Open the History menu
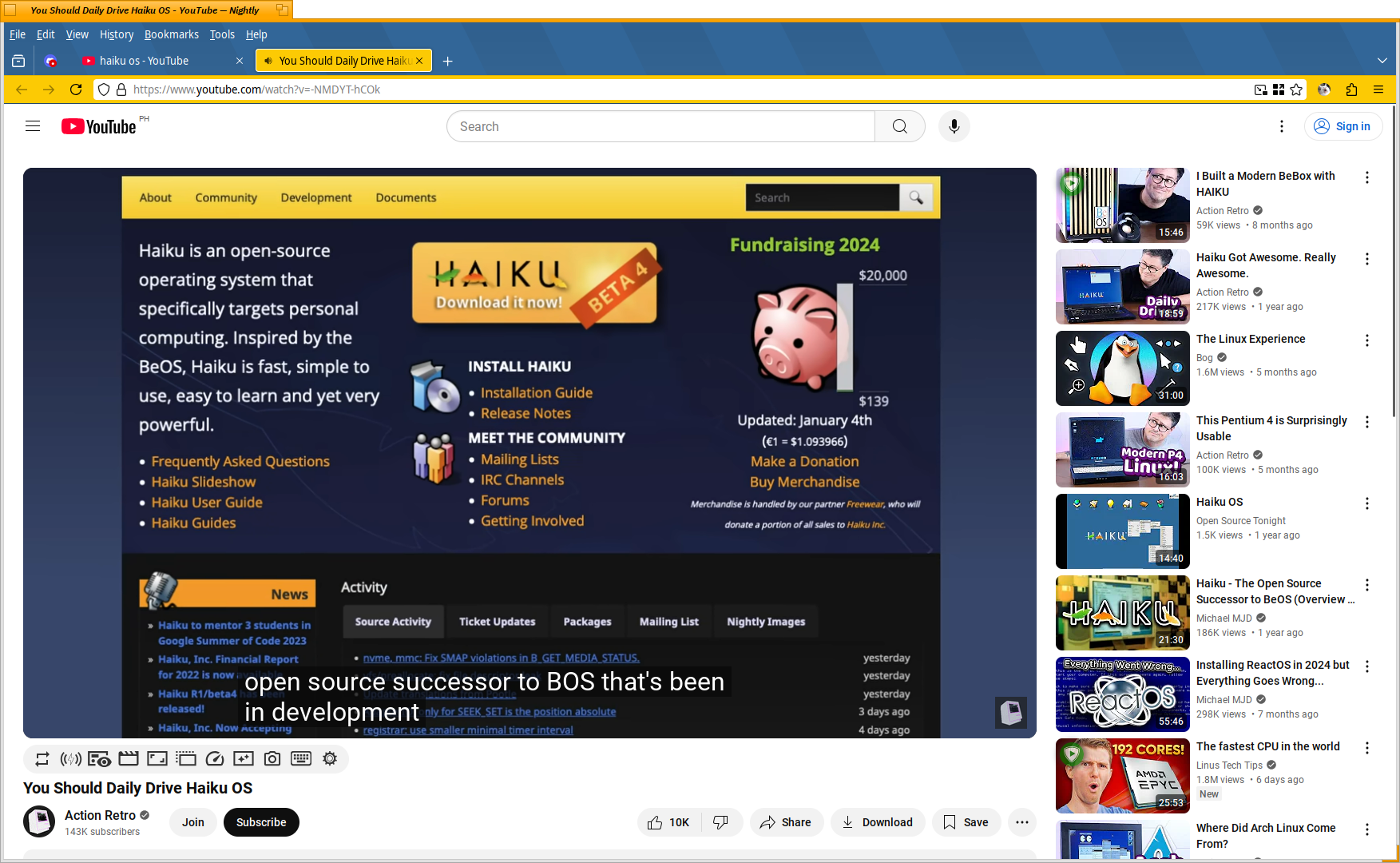 [x=117, y=34]
